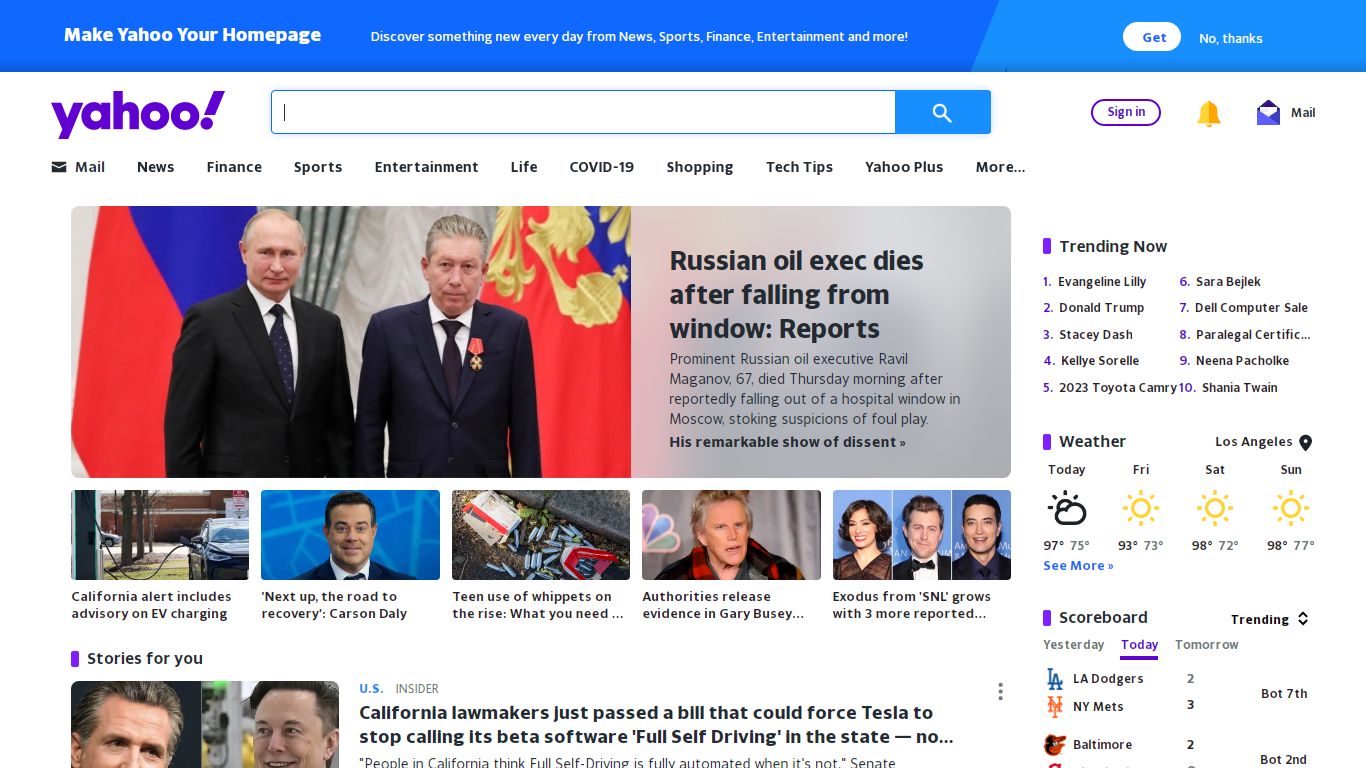Click the U.S. category label on the Tesla story
Screen dimensions: 1366x768
coord(371,689)
